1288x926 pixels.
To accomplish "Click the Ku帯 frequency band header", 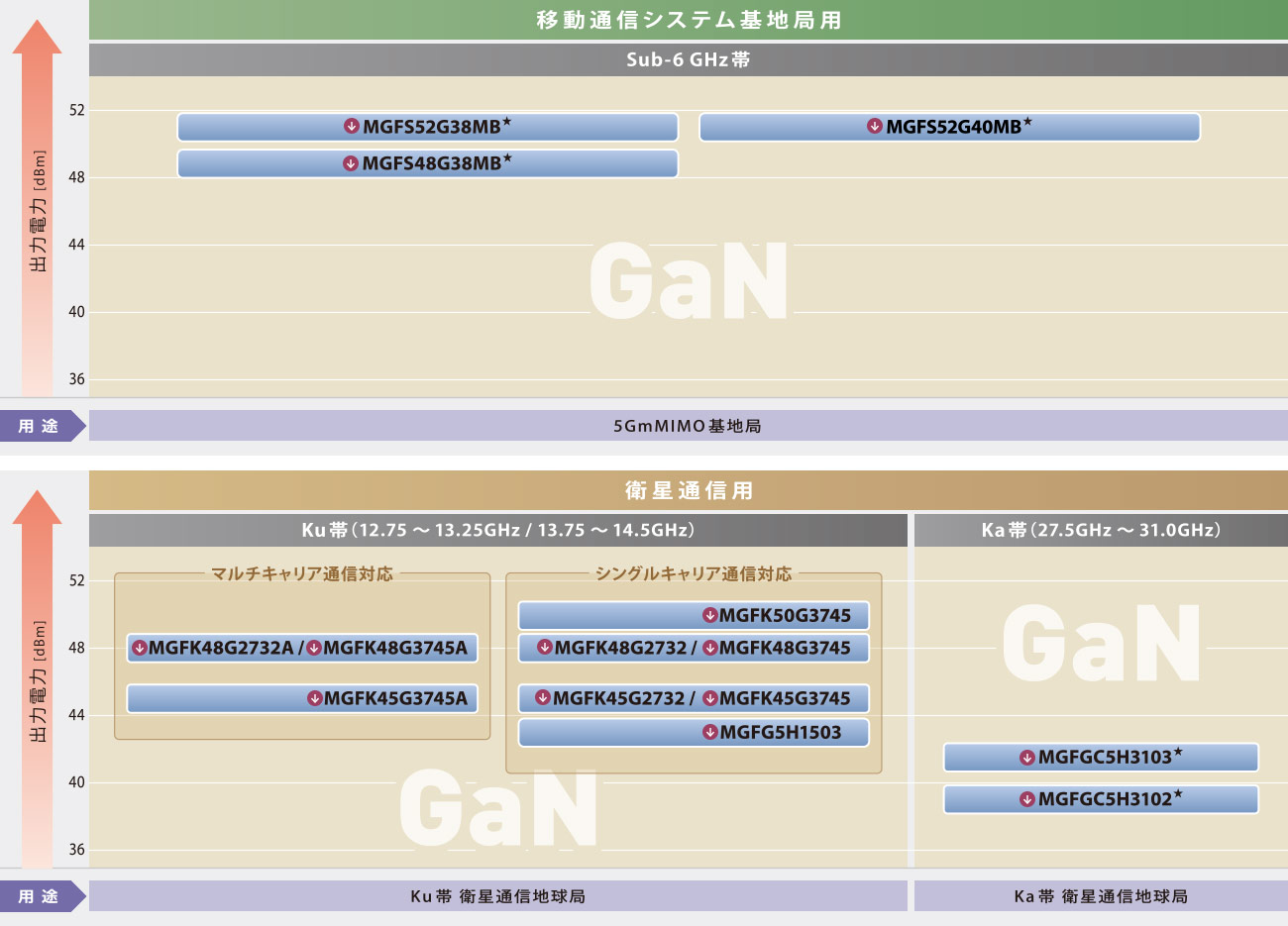I will click(x=497, y=530).
